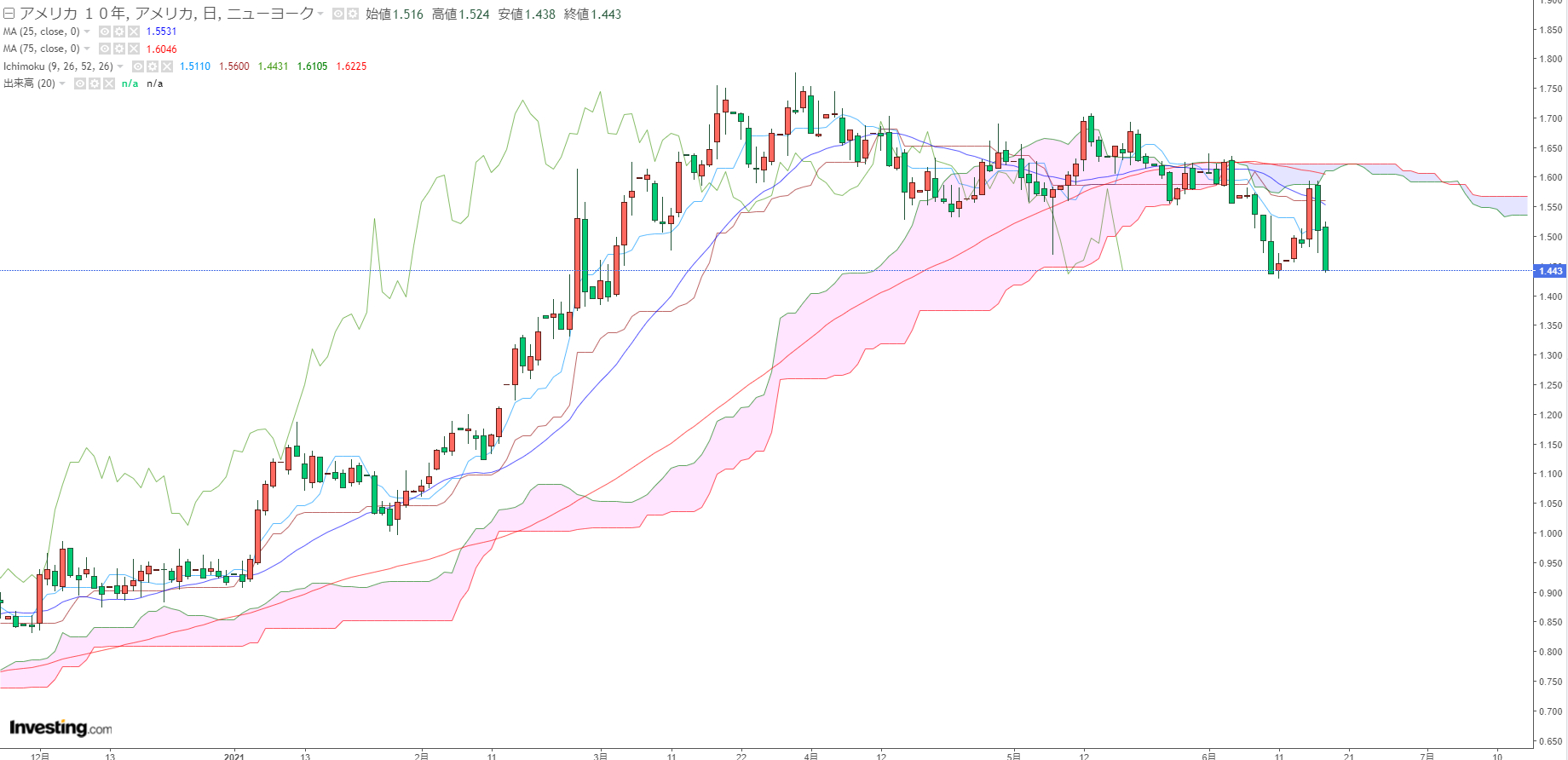The width and height of the screenshot is (1568, 760).
Task: Open the Ichimoku (9, 26, 52, 26) dropdown
Action: pos(120,66)
